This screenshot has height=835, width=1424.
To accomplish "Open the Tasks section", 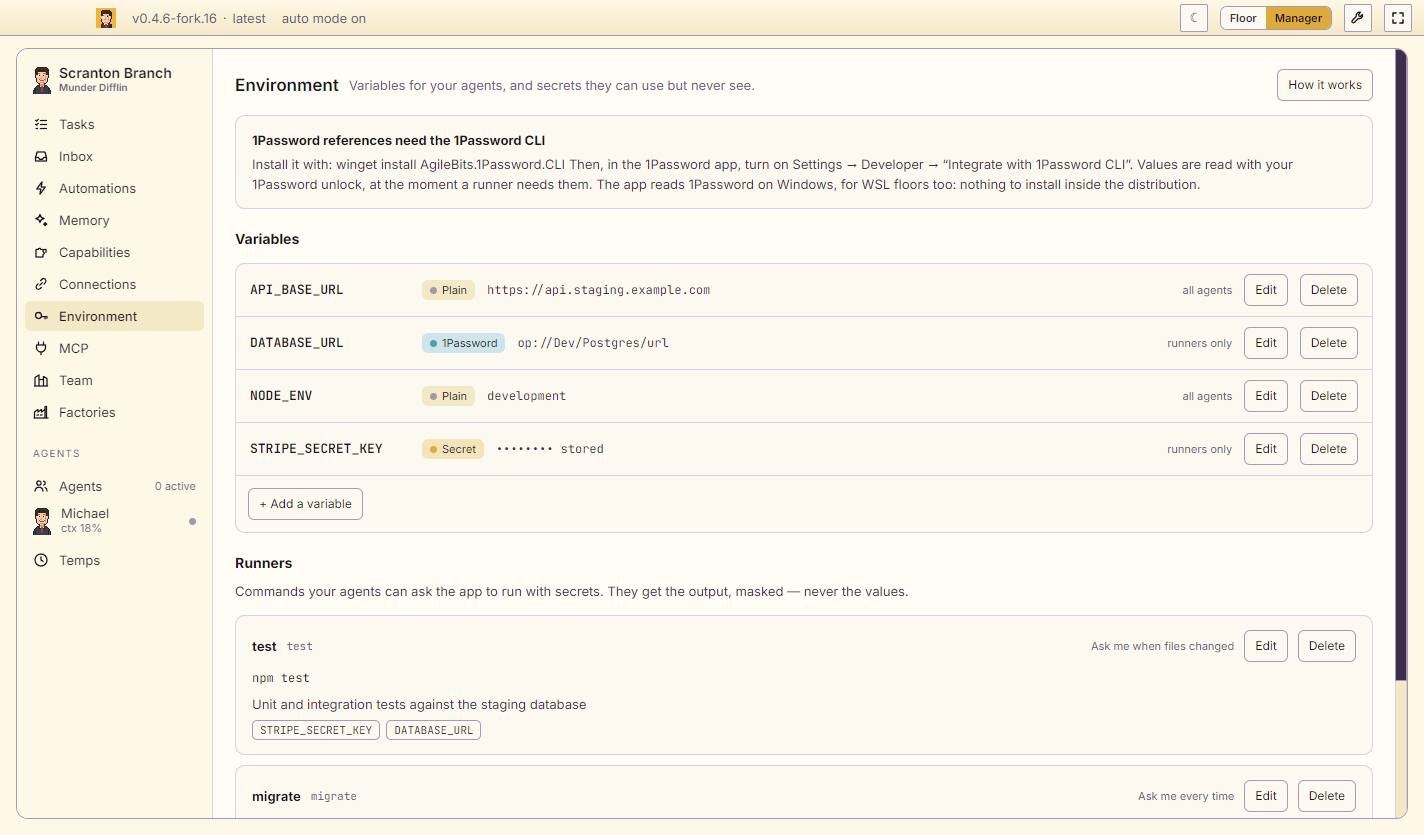I will point(114,125).
